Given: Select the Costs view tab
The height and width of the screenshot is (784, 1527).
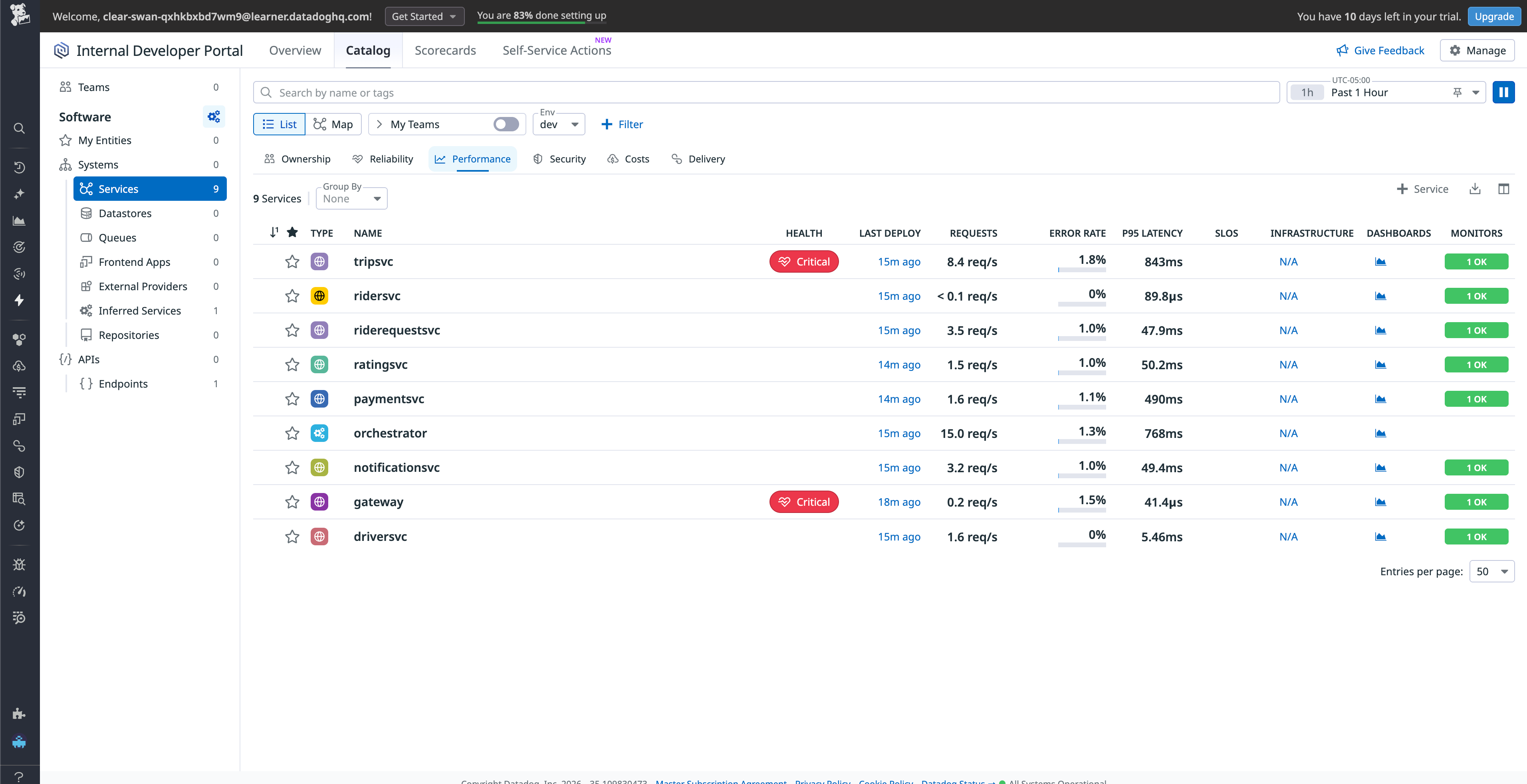Looking at the screenshot, I should click(x=629, y=159).
